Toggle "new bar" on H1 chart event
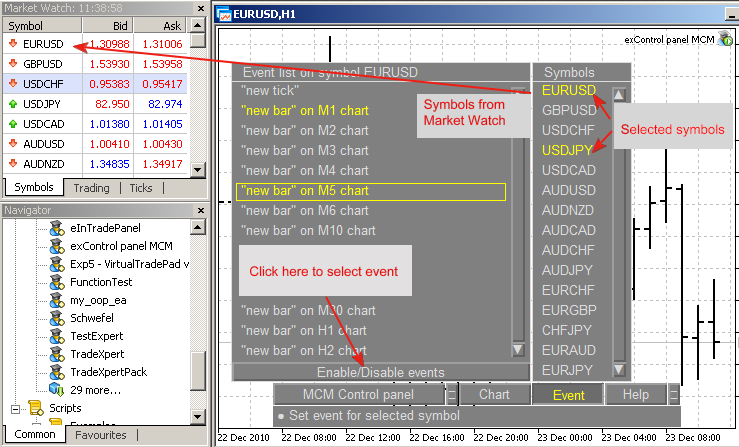The height and width of the screenshot is (447, 739). 304,331
